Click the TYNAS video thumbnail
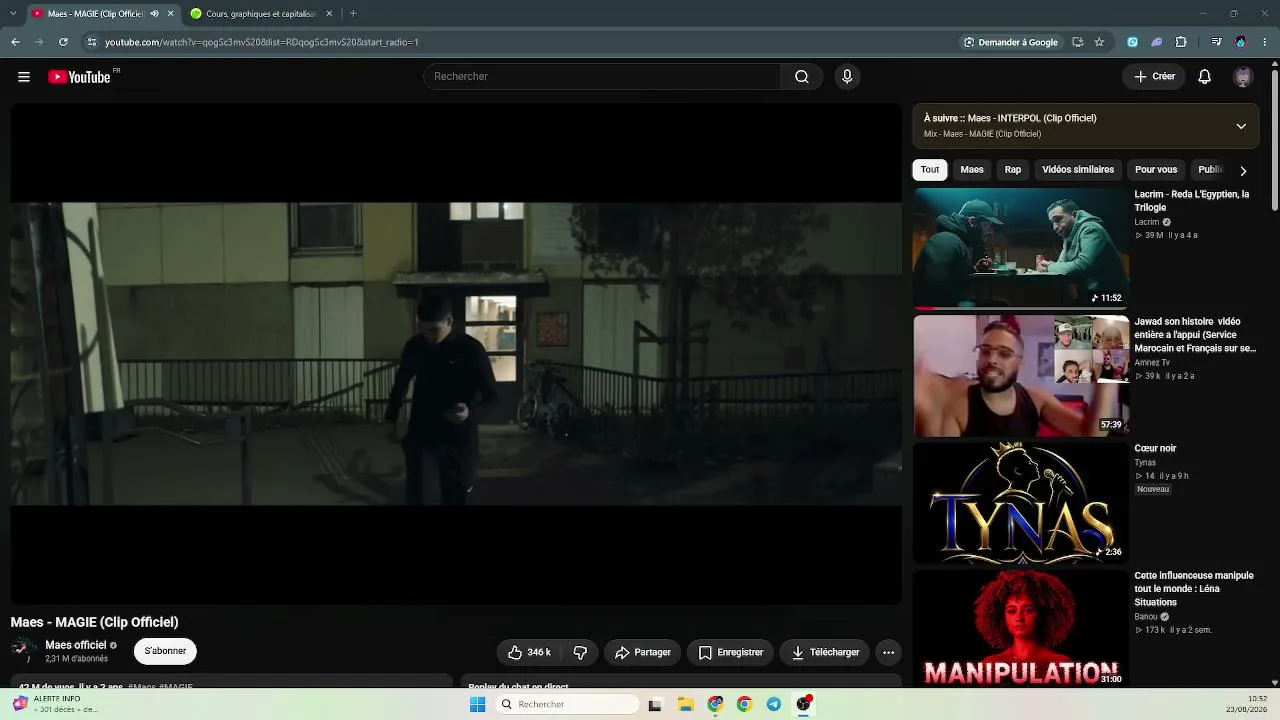Viewport: 1280px width, 720px height. pos(1021,503)
